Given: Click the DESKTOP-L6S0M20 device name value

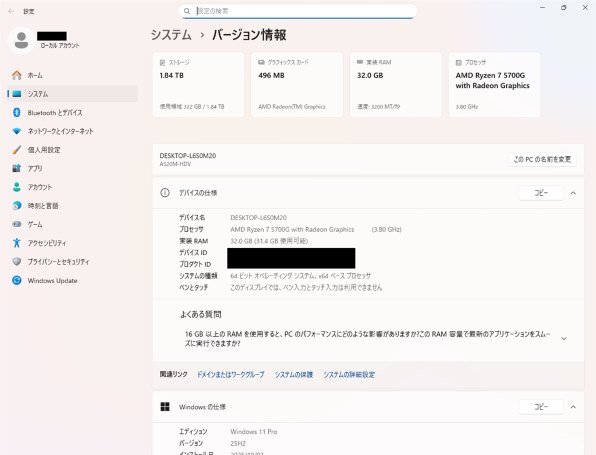Looking at the screenshot, I should tap(258, 218).
